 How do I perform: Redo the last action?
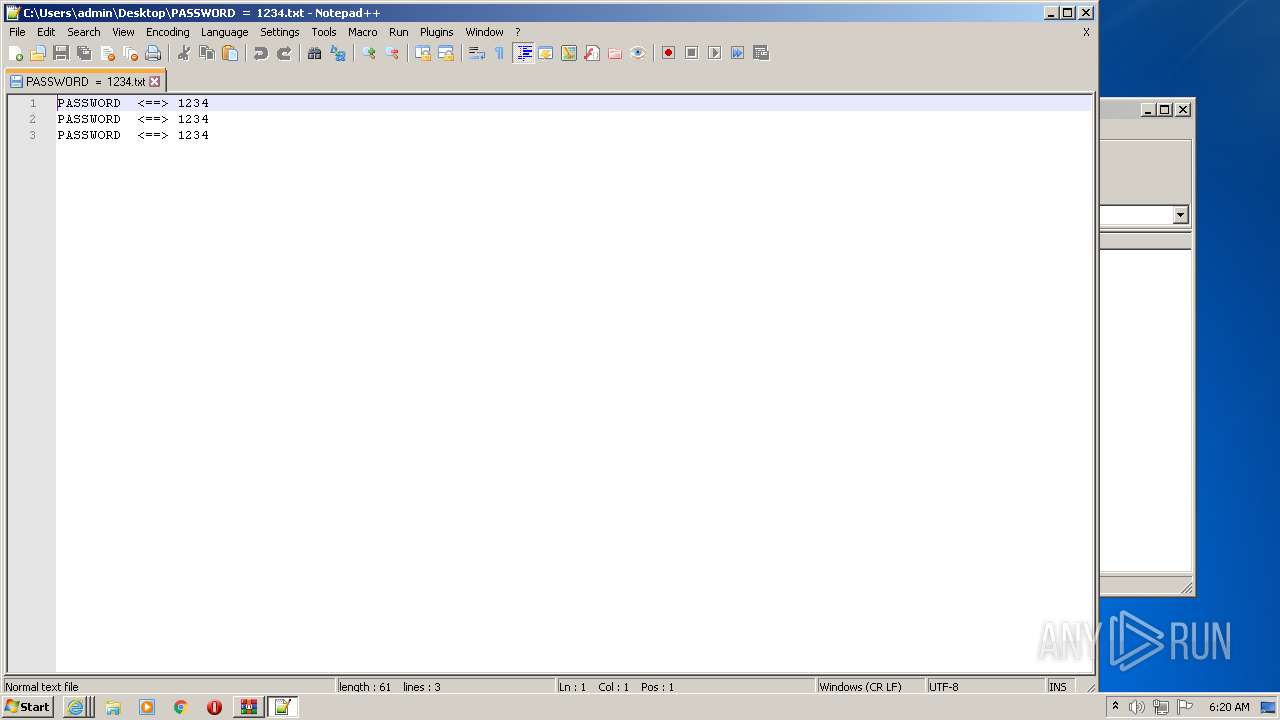(x=284, y=53)
